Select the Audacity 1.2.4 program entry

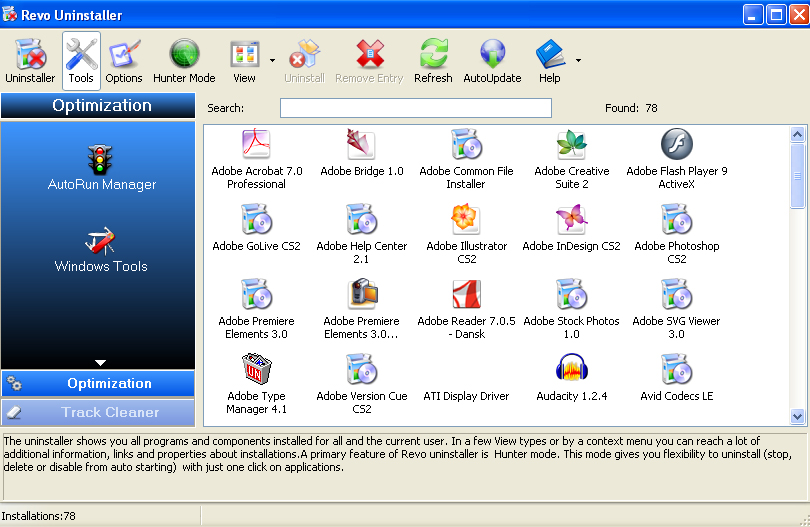(x=571, y=377)
